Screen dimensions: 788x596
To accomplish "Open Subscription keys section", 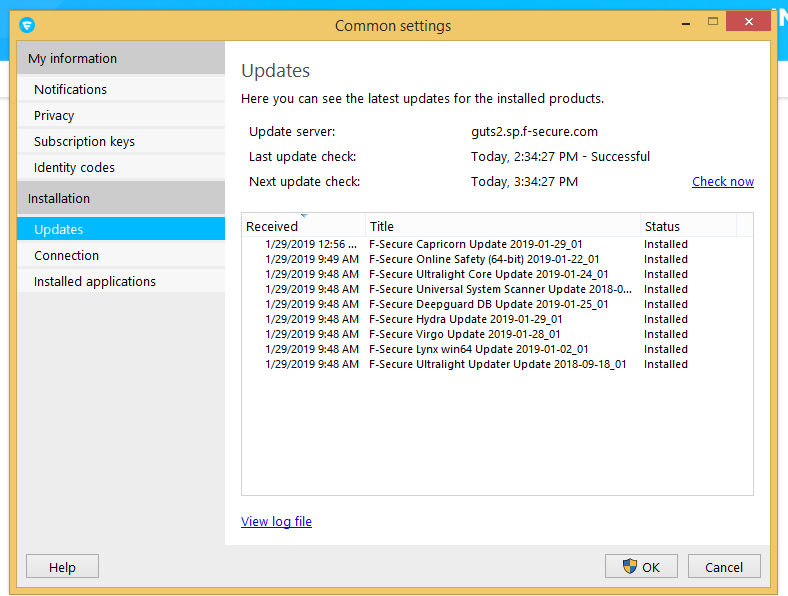I will (x=84, y=141).
